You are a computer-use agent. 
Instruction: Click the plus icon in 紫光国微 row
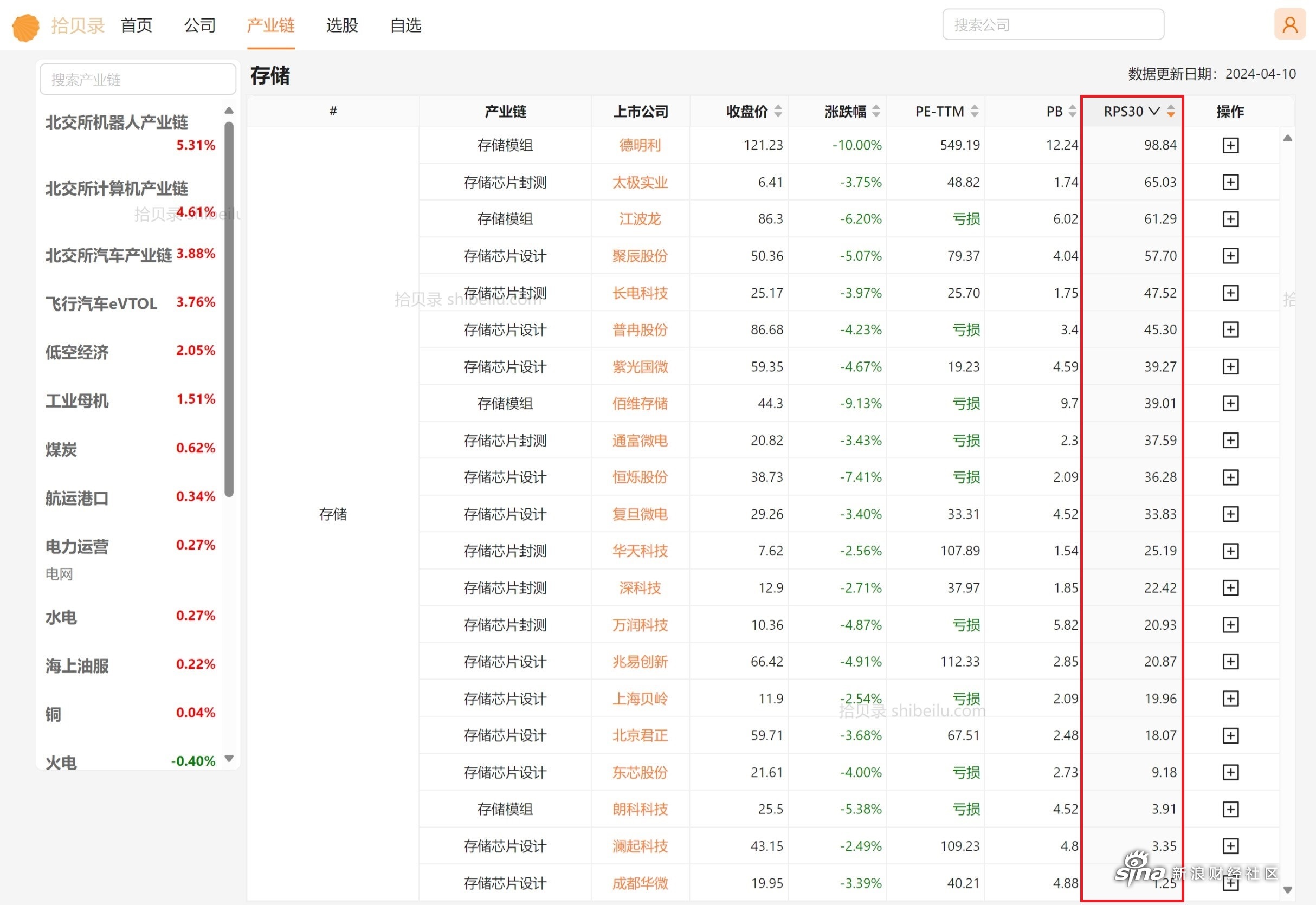[x=1230, y=366]
